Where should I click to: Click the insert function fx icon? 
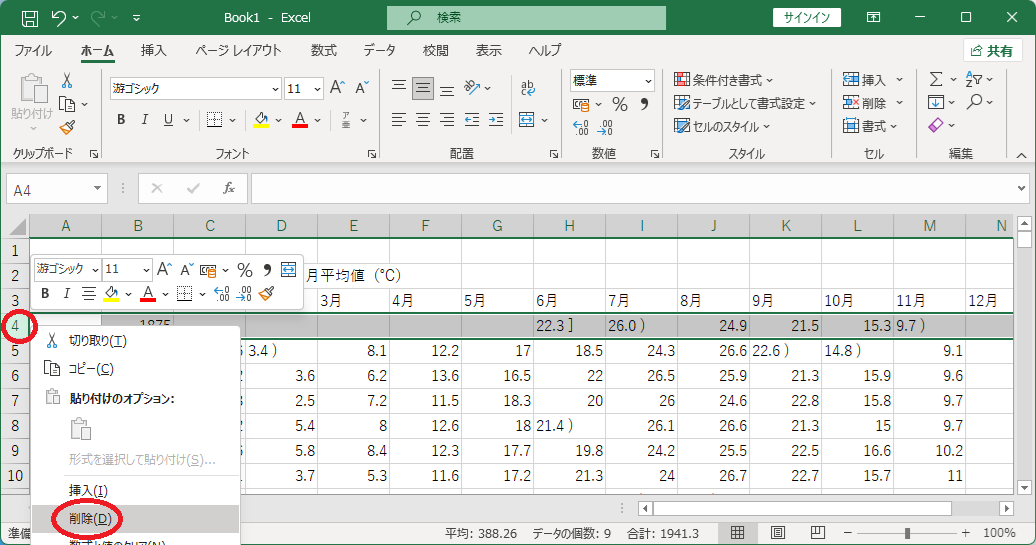(x=229, y=189)
